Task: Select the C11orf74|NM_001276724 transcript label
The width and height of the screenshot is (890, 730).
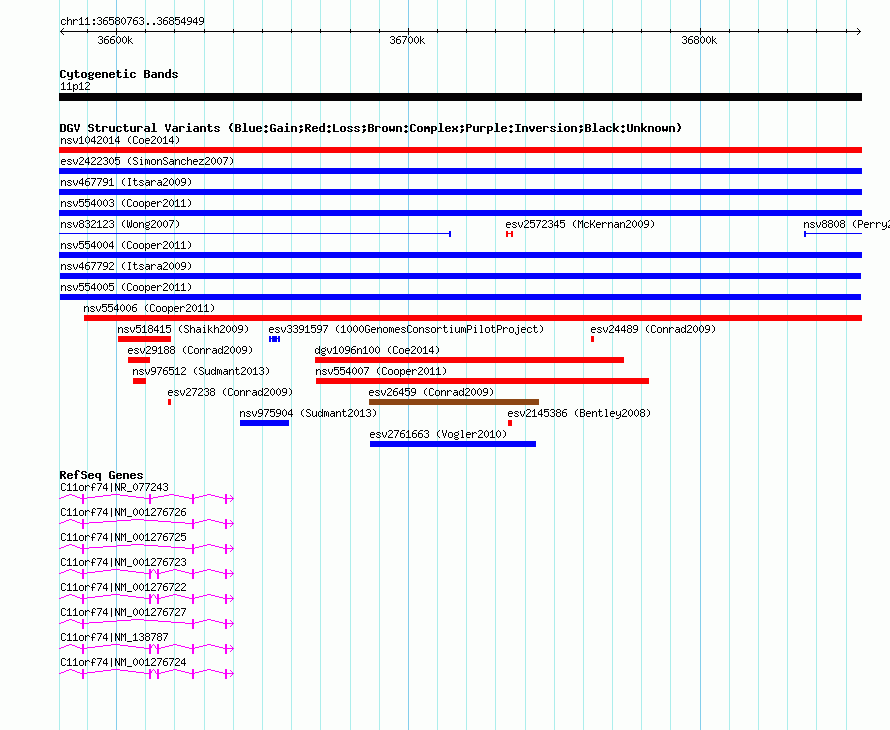Action: coord(123,662)
